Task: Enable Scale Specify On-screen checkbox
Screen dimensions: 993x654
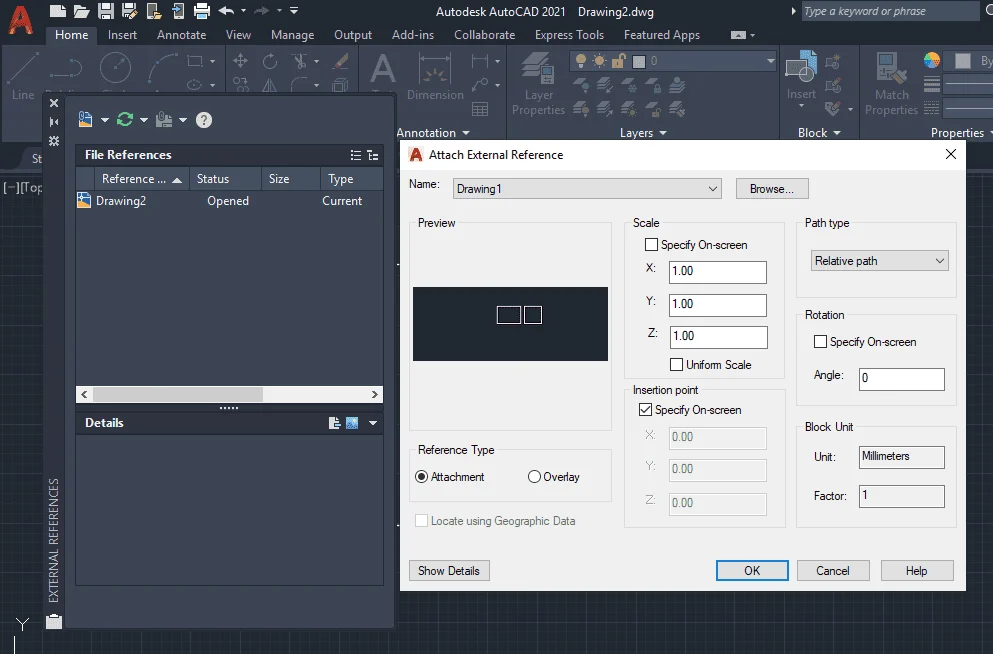Action: [651, 244]
